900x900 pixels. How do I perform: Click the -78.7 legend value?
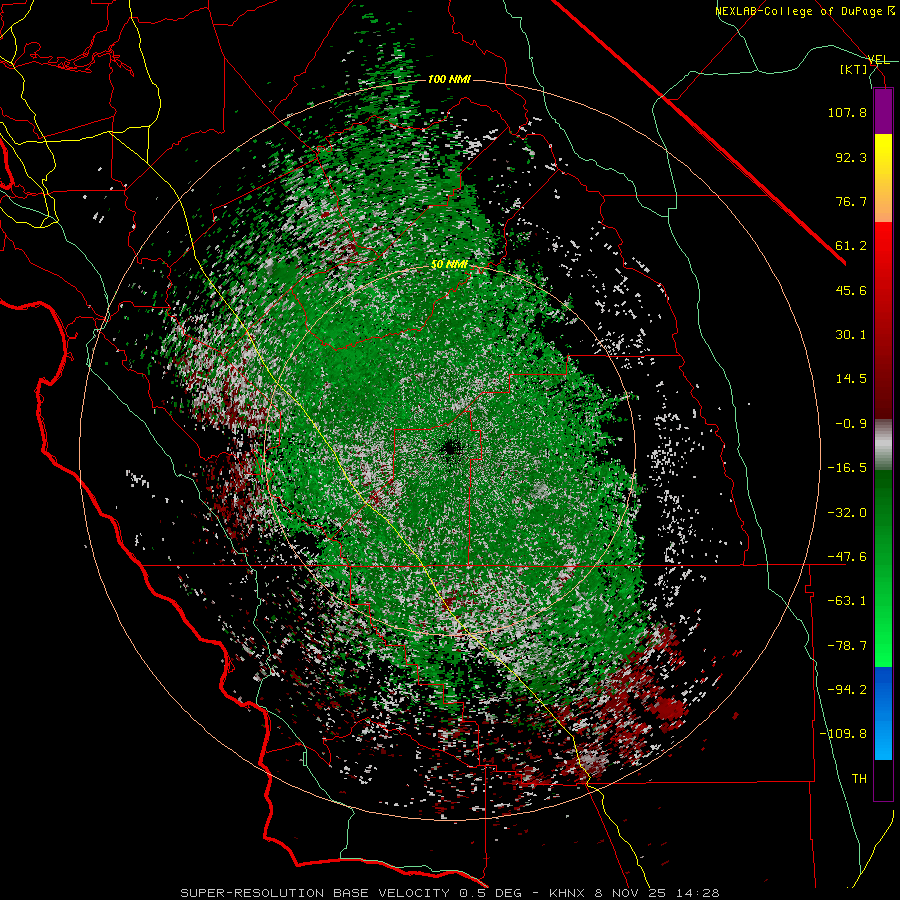point(847,646)
